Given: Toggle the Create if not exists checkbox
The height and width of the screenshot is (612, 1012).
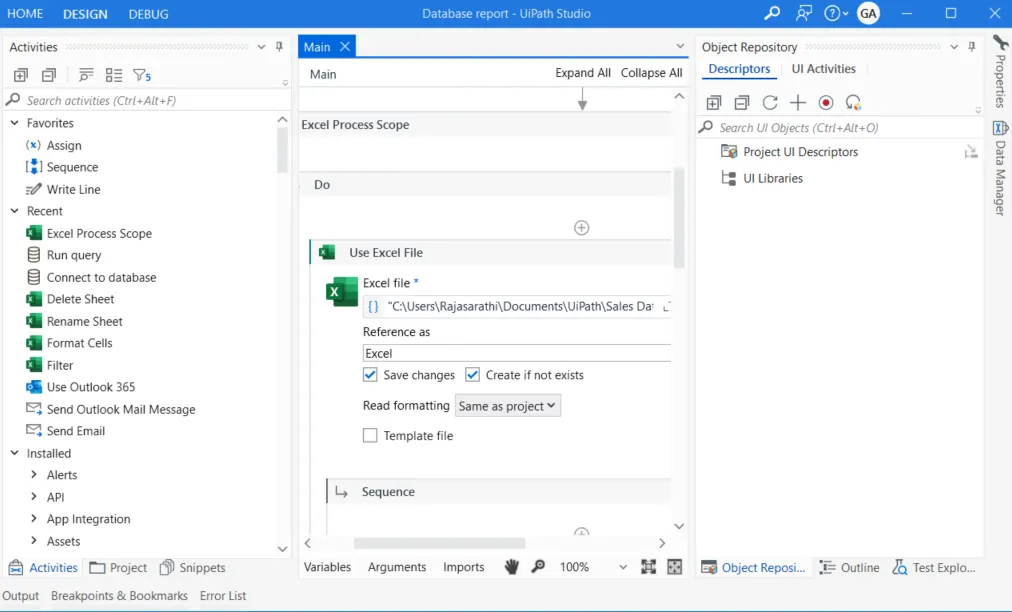Looking at the screenshot, I should pos(473,375).
